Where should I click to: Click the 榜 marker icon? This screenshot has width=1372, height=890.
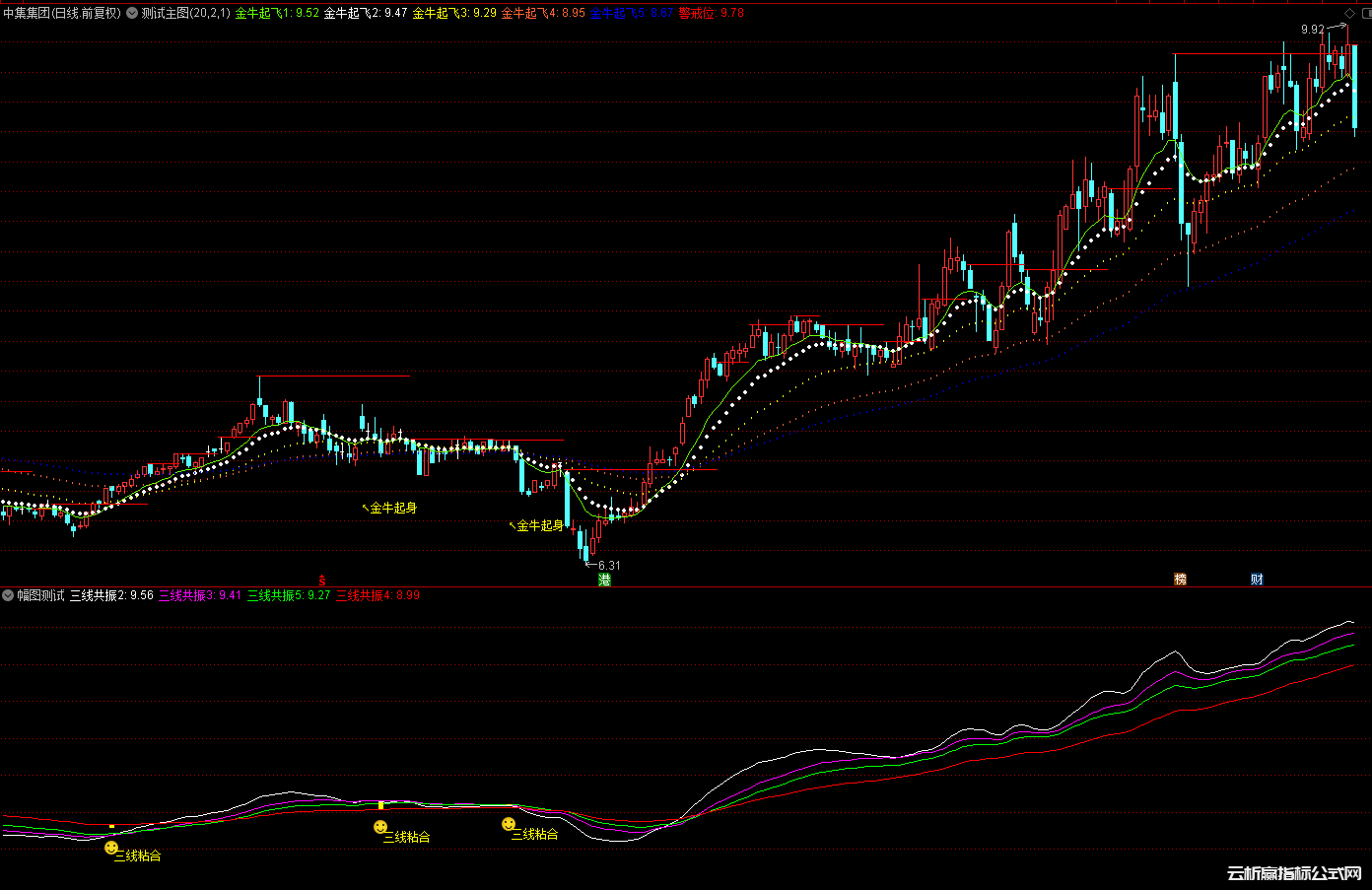(1180, 580)
